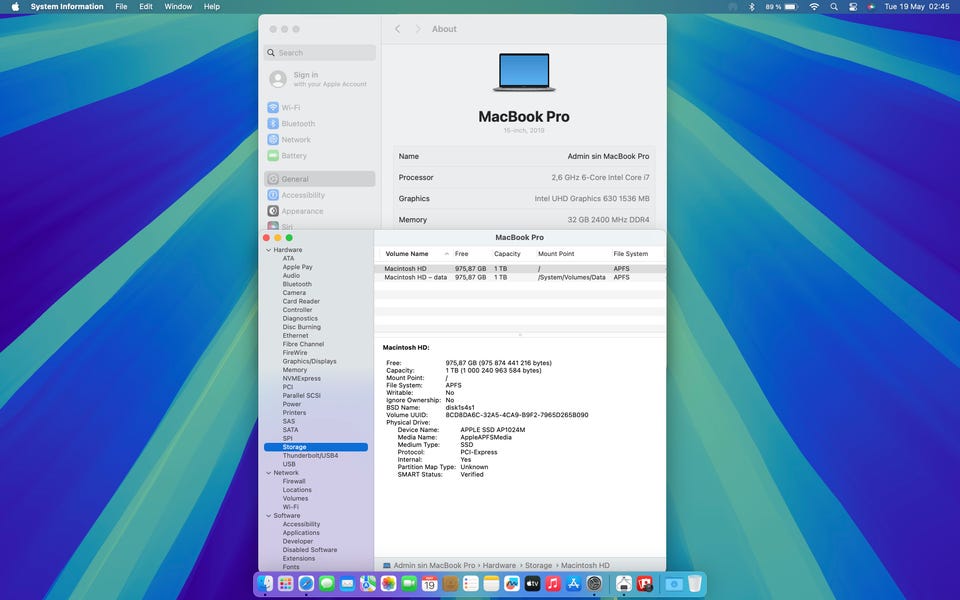Click the MacBook Pro laptop image
Viewport: 960px width, 600px height.
point(524,72)
